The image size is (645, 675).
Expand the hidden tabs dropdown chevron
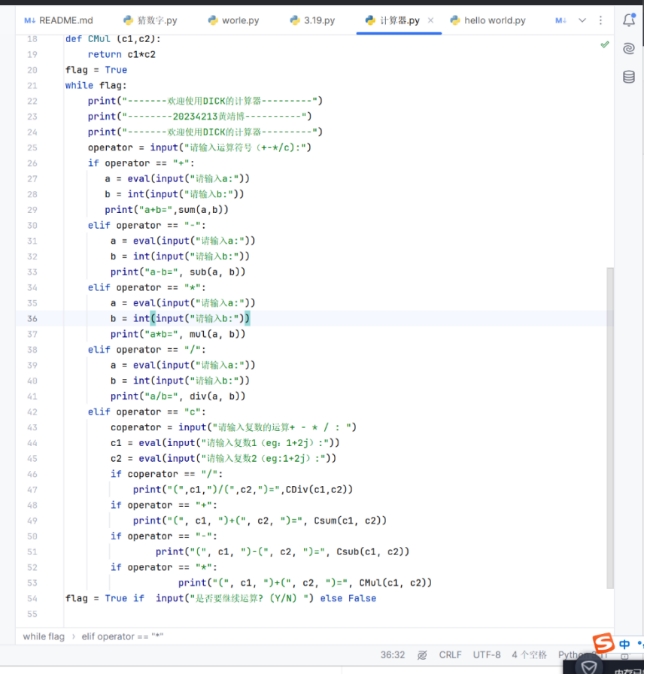pyautogui.click(x=580, y=20)
